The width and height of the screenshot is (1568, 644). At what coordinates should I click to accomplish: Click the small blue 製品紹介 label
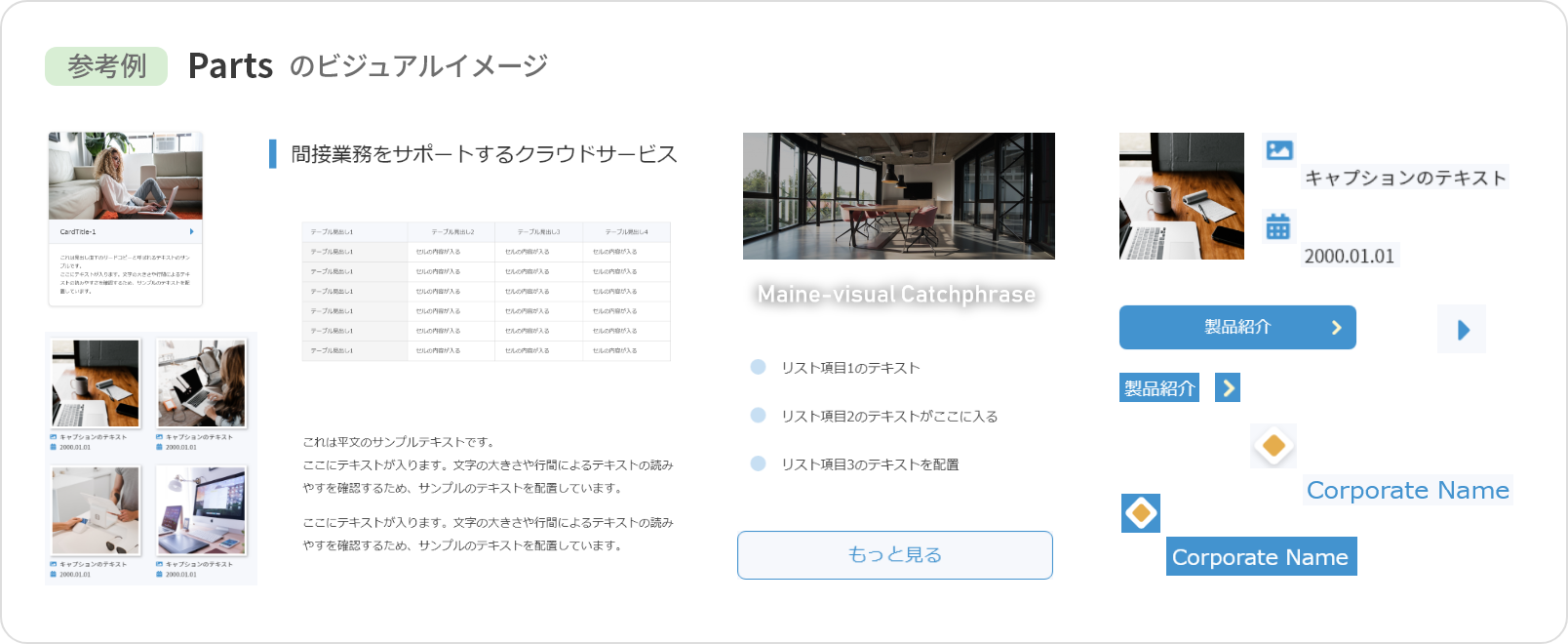tap(1159, 387)
